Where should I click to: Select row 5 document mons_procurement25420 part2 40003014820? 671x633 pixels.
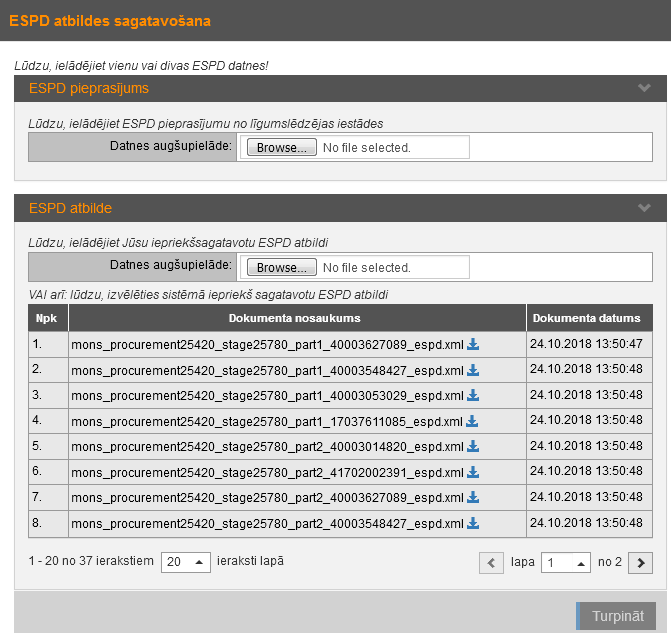(x=266, y=447)
